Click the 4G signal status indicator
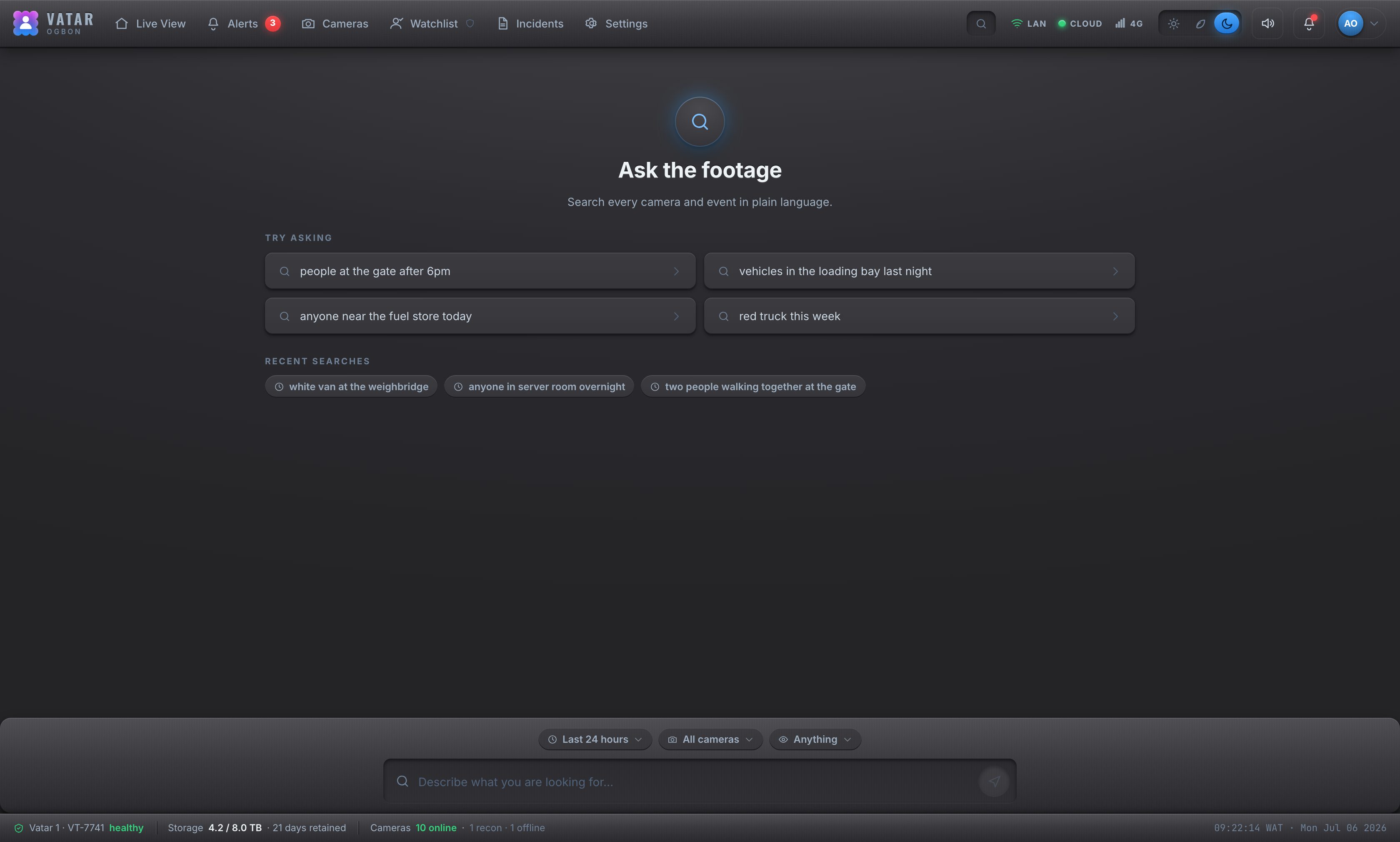Viewport: 1400px width, 842px height. pos(1129,23)
